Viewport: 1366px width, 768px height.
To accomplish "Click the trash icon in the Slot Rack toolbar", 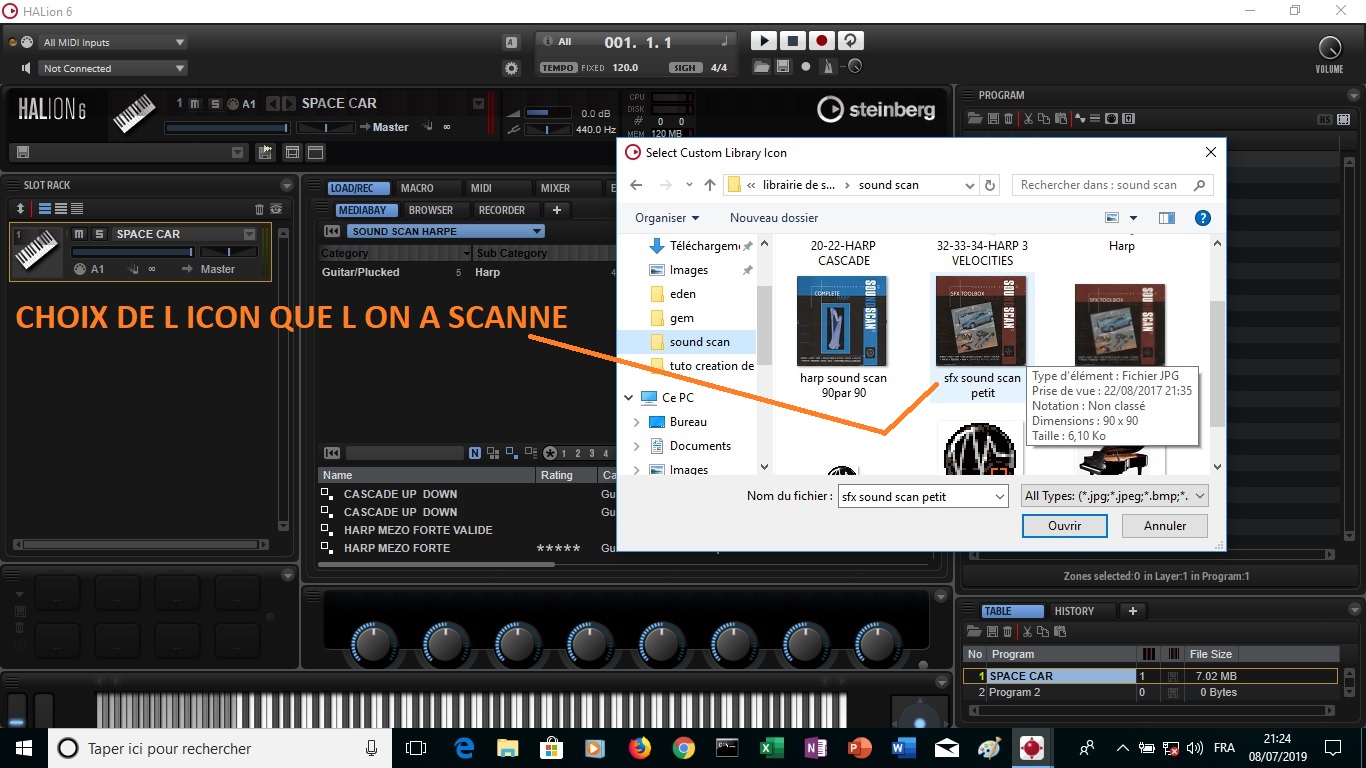I will click(x=259, y=209).
